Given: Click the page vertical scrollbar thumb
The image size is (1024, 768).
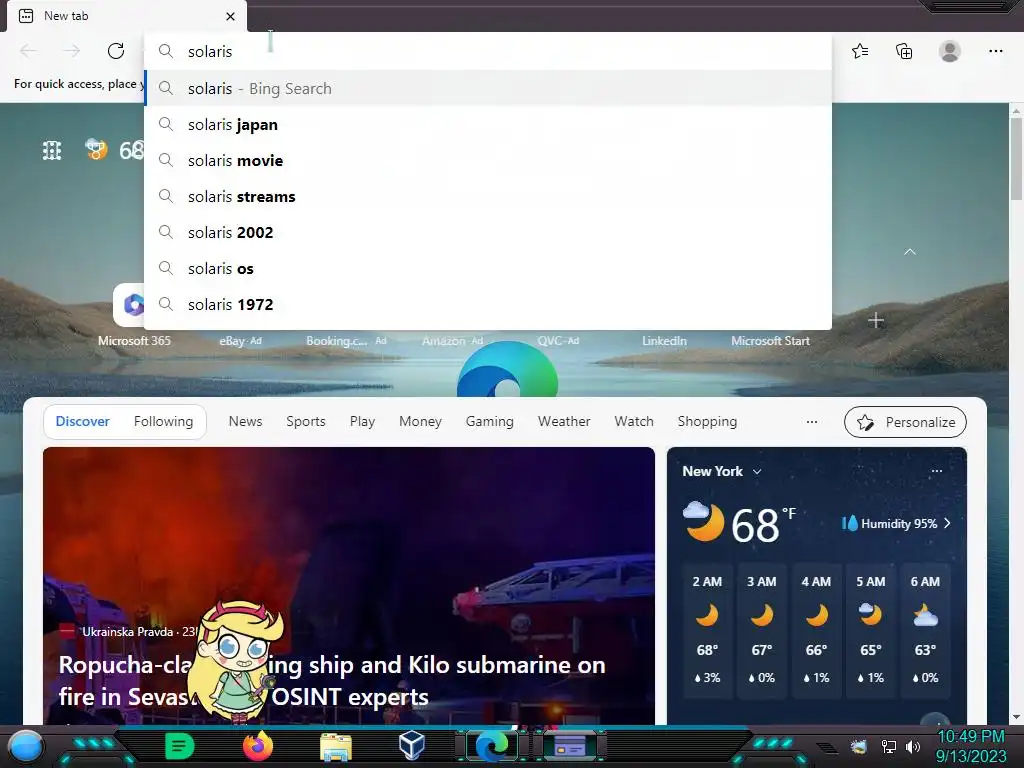Looking at the screenshot, I should pyautogui.click(x=1016, y=160).
